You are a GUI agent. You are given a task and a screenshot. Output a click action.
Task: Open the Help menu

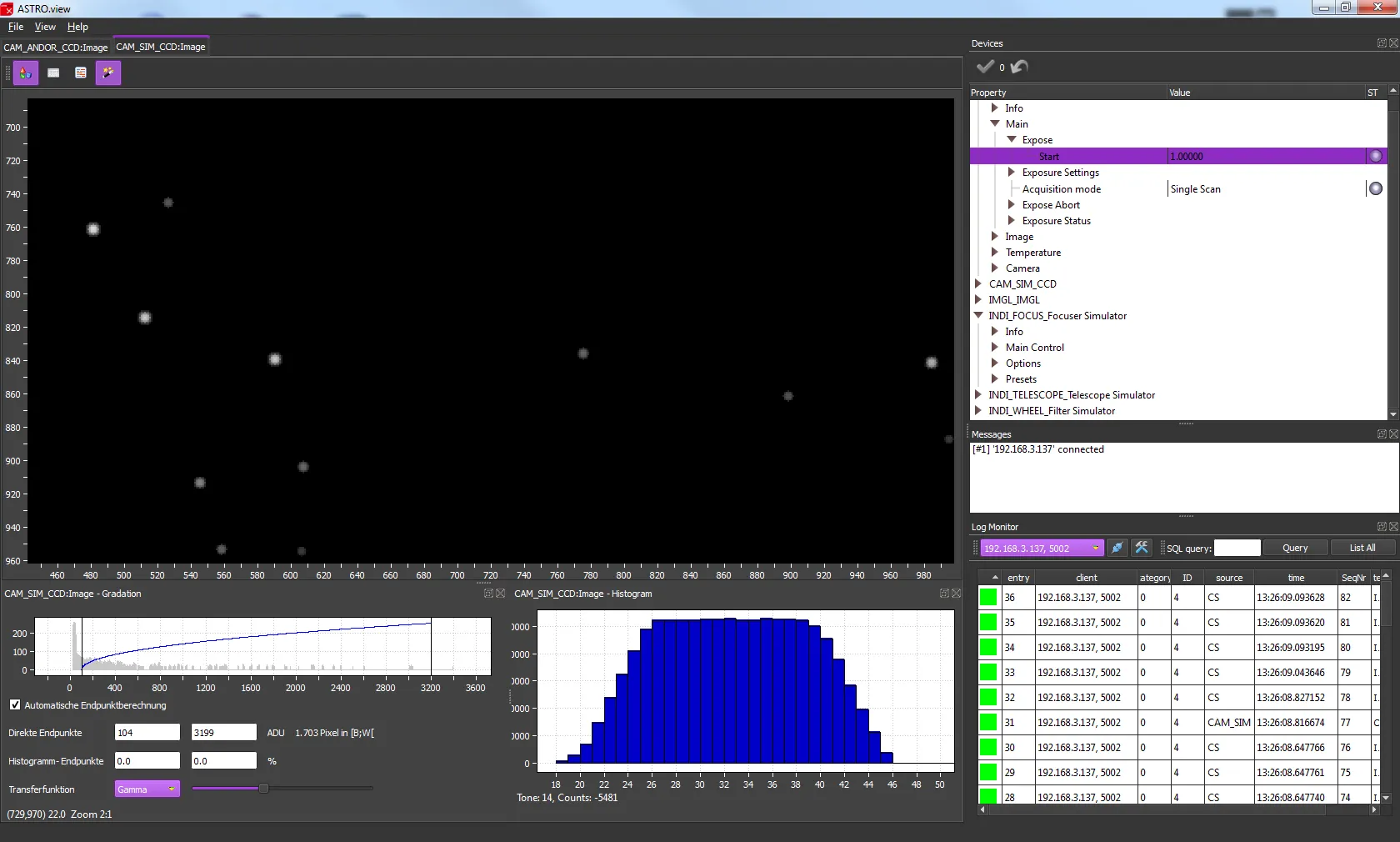(x=77, y=27)
